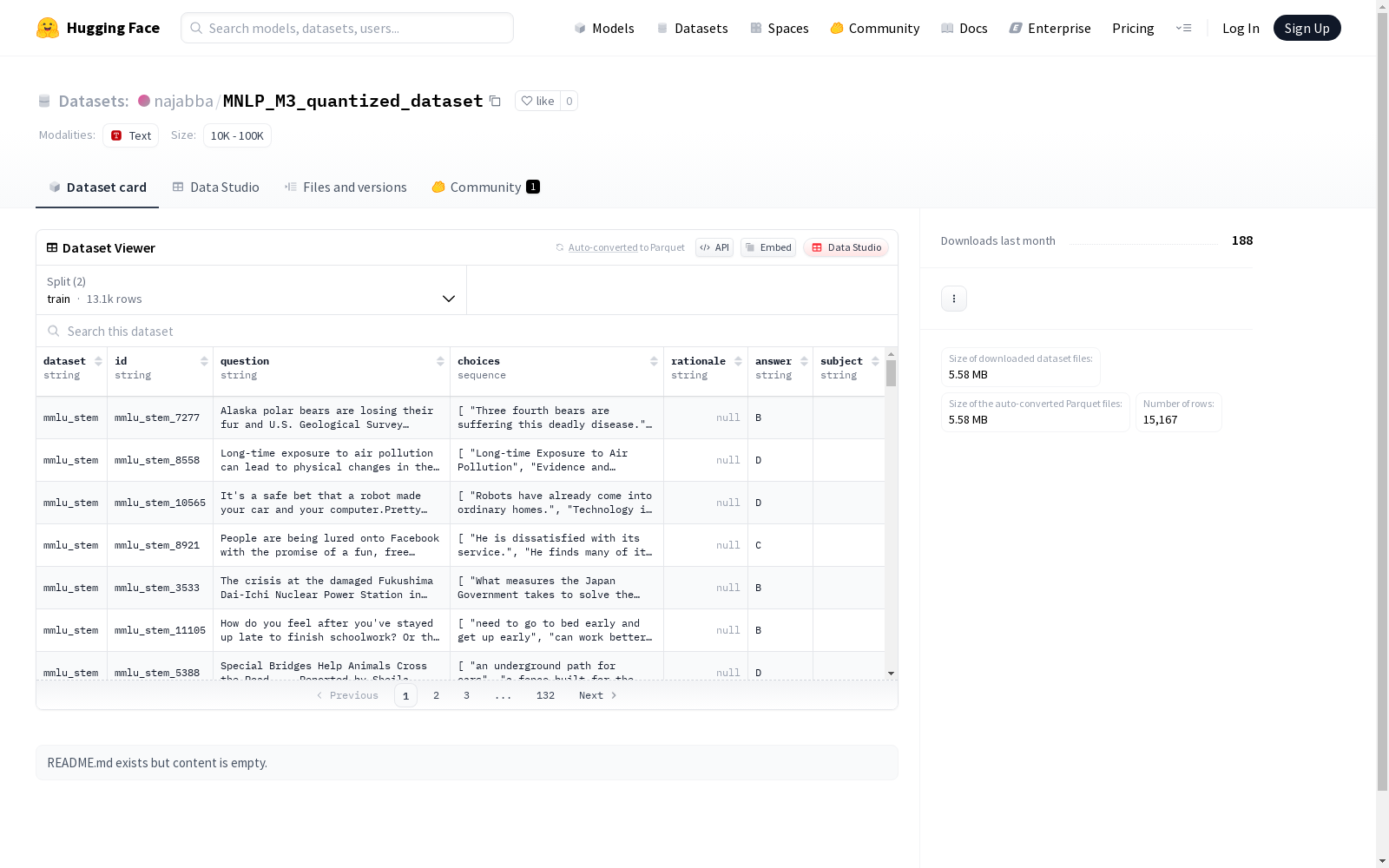Open Spaces in the top navigation

click(780, 28)
